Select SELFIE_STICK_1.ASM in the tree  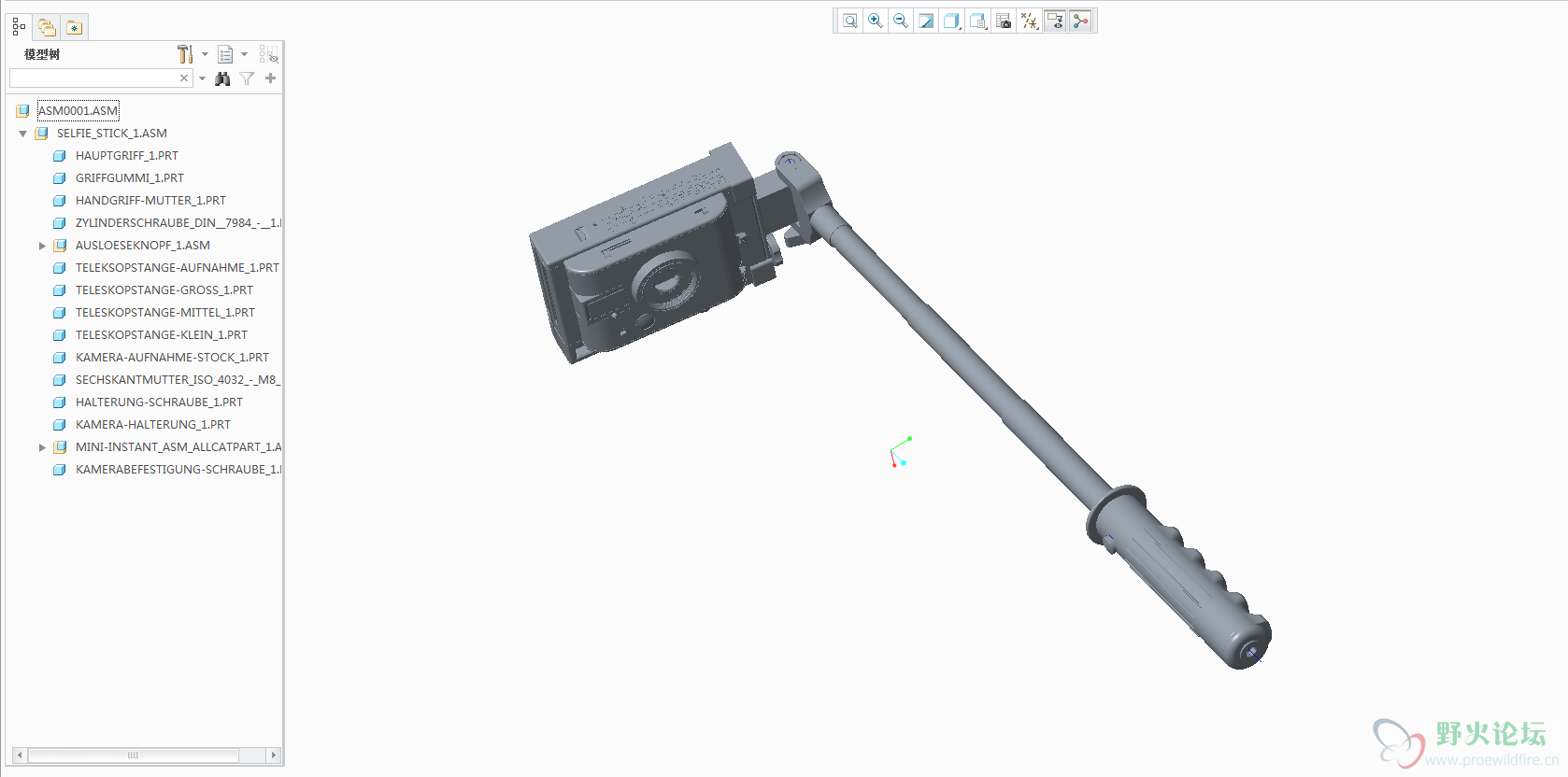point(112,134)
